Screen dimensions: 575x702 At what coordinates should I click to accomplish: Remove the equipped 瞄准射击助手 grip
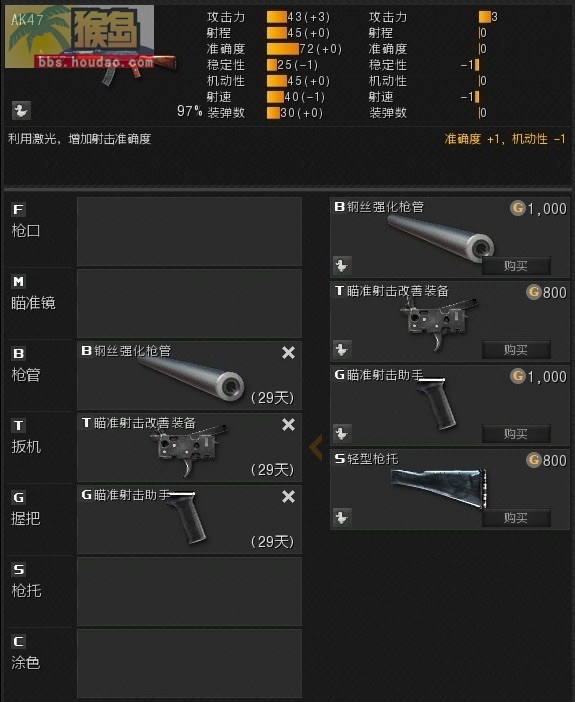288,497
